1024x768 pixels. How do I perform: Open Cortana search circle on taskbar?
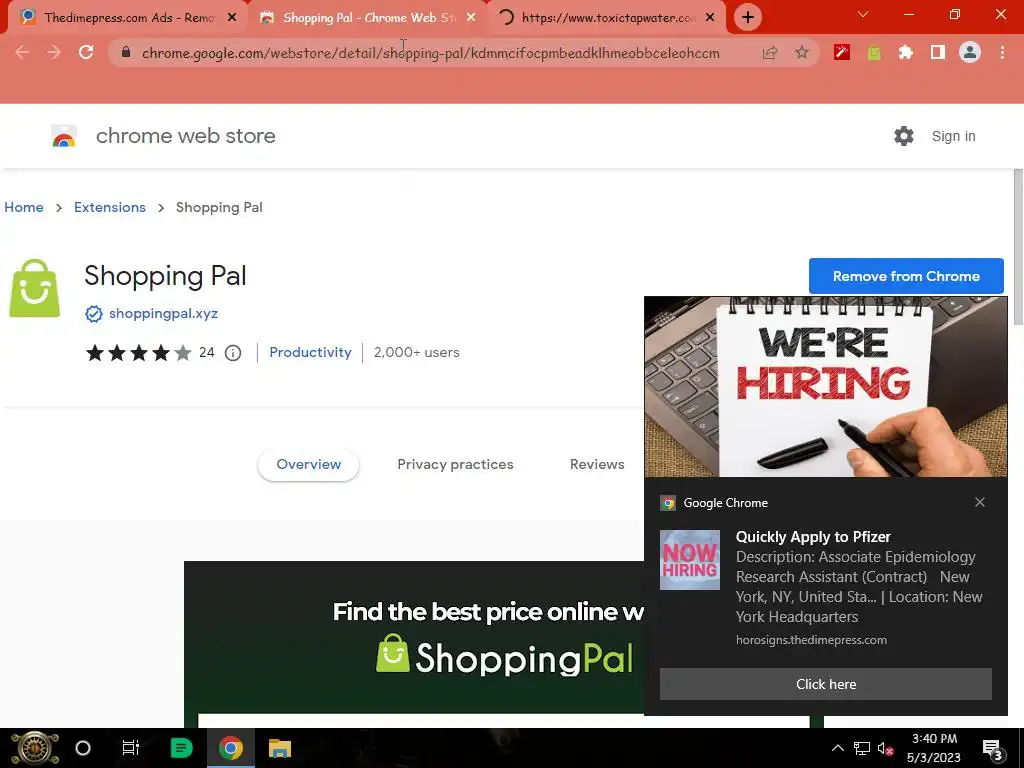[83, 748]
